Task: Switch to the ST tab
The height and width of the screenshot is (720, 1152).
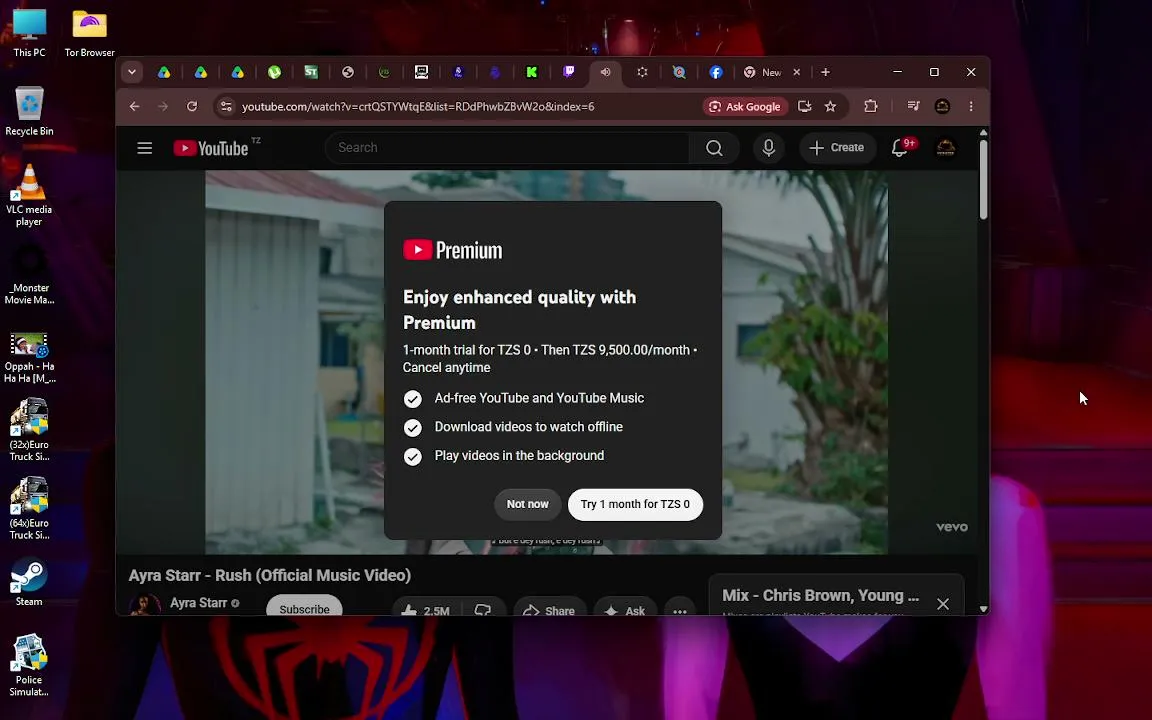Action: click(x=311, y=72)
